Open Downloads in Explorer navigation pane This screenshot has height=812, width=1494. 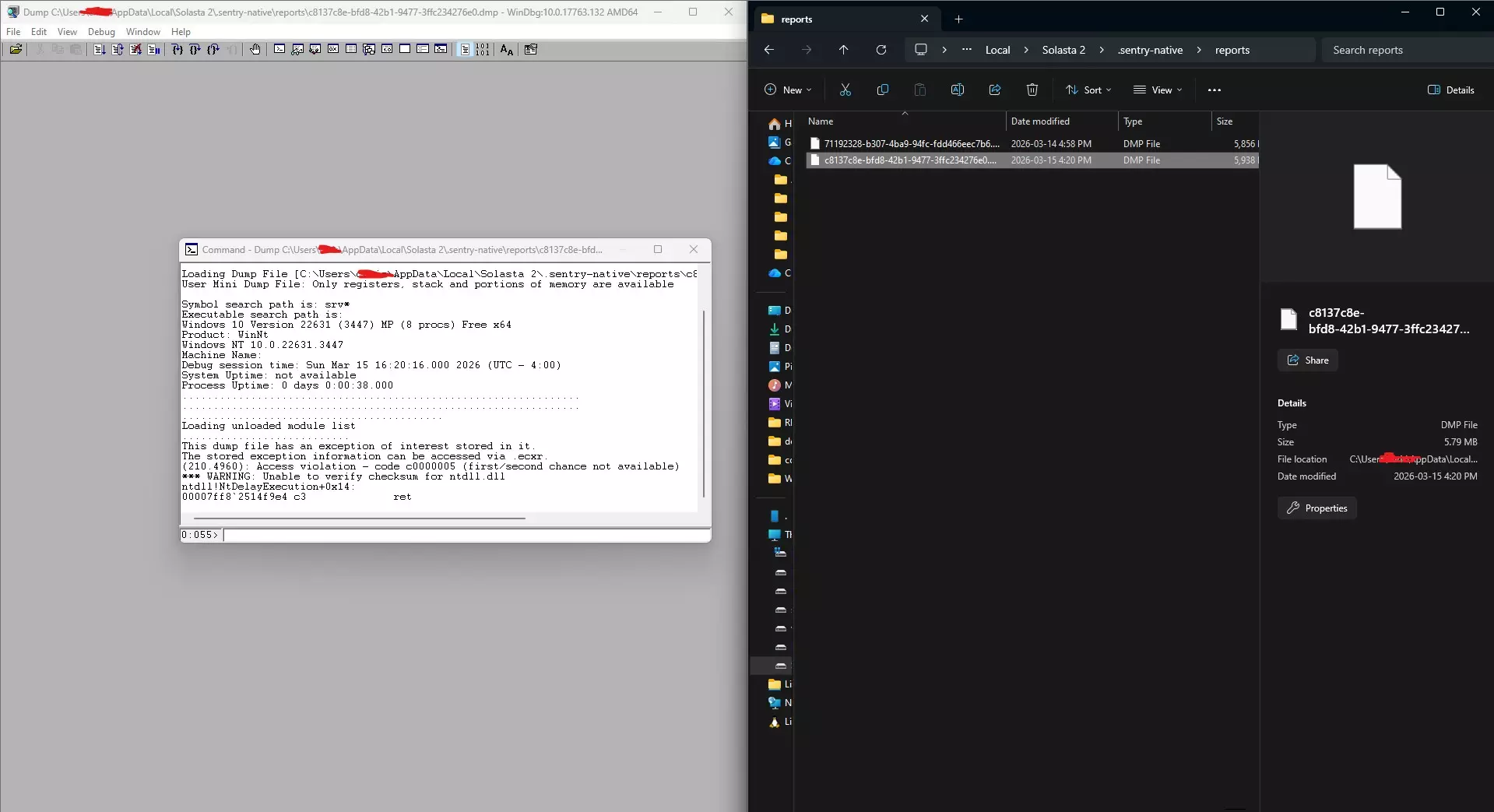[779, 329]
